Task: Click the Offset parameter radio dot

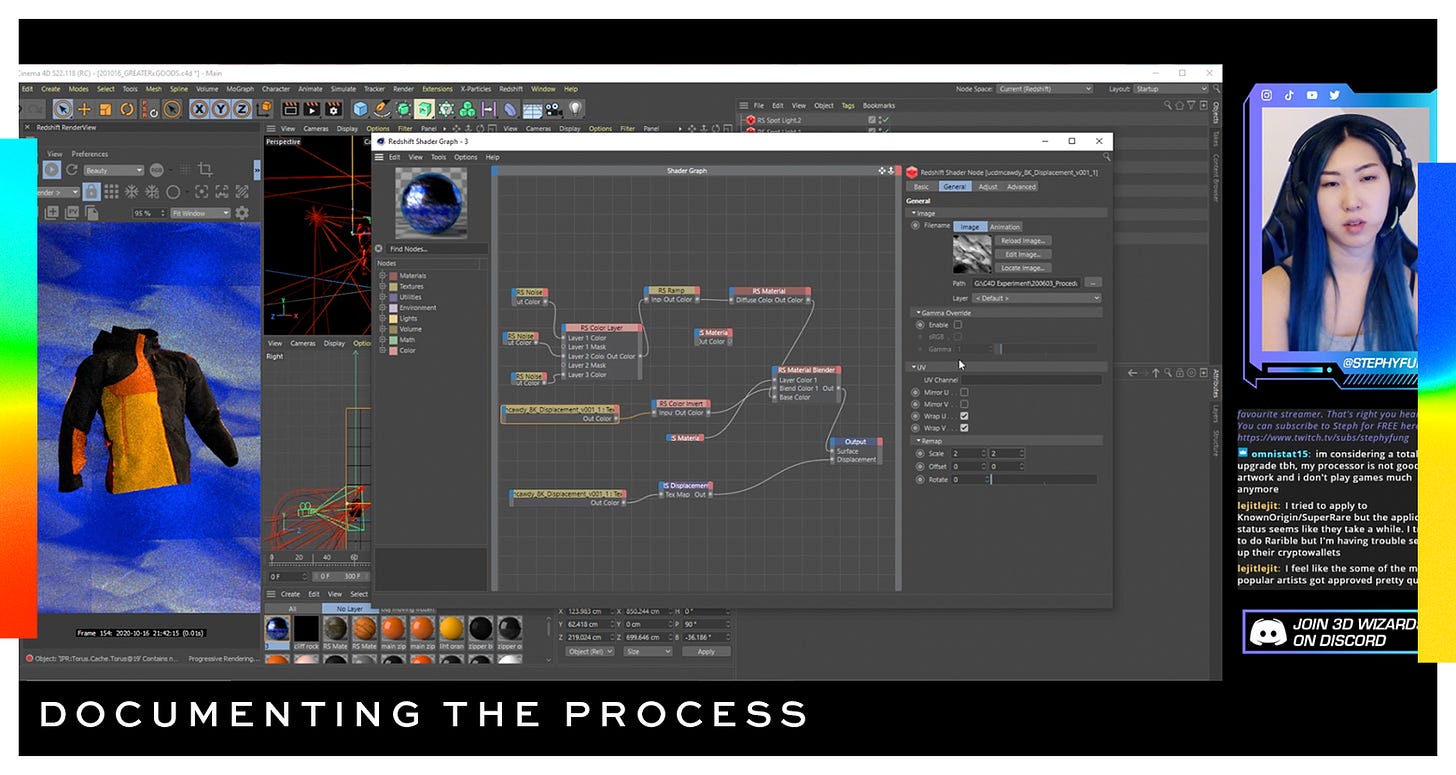Action: pyautogui.click(x=920, y=467)
